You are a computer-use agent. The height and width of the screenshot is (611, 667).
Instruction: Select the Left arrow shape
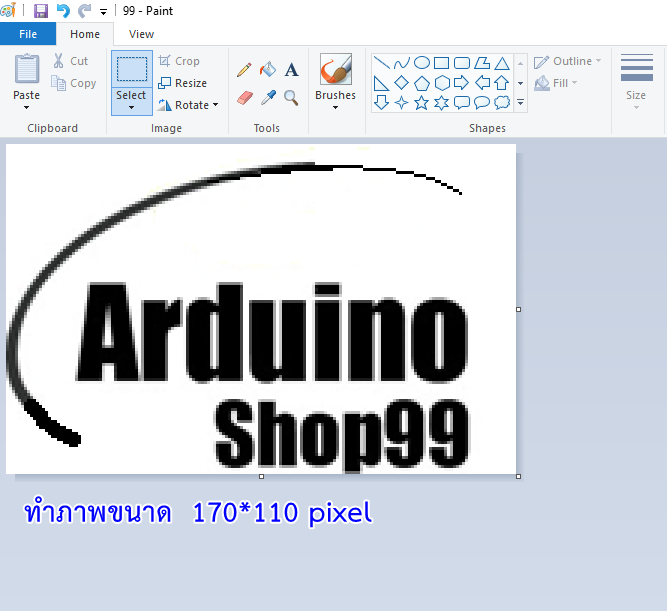click(482, 83)
